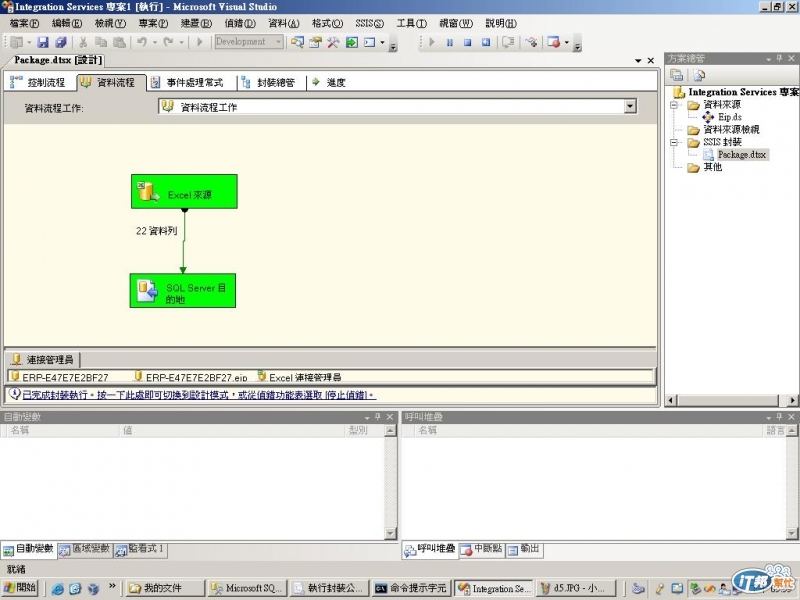Image resolution: width=800 pixels, height=600 pixels.
Task: Open the new project item dropdown arrow
Action: [x=29, y=42]
